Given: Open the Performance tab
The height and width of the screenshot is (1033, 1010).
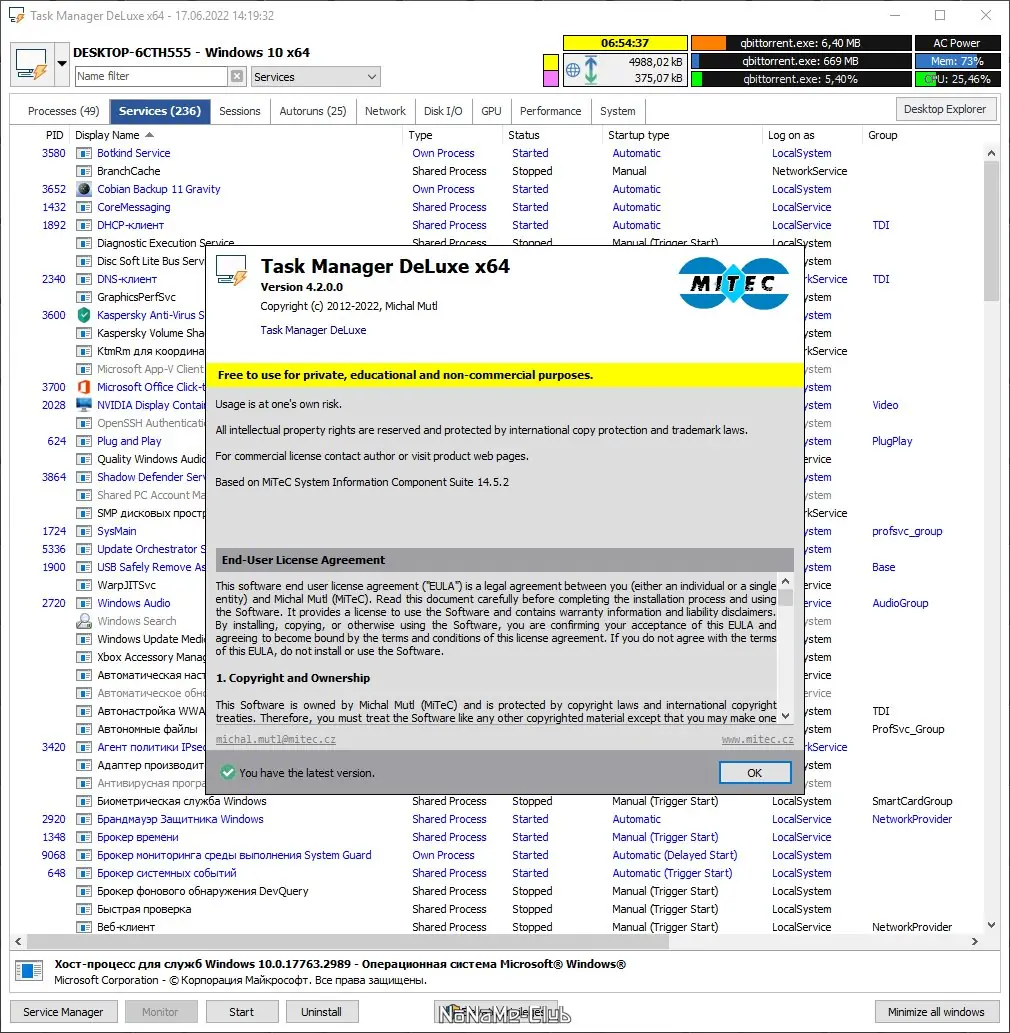Looking at the screenshot, I should point(550,111).
